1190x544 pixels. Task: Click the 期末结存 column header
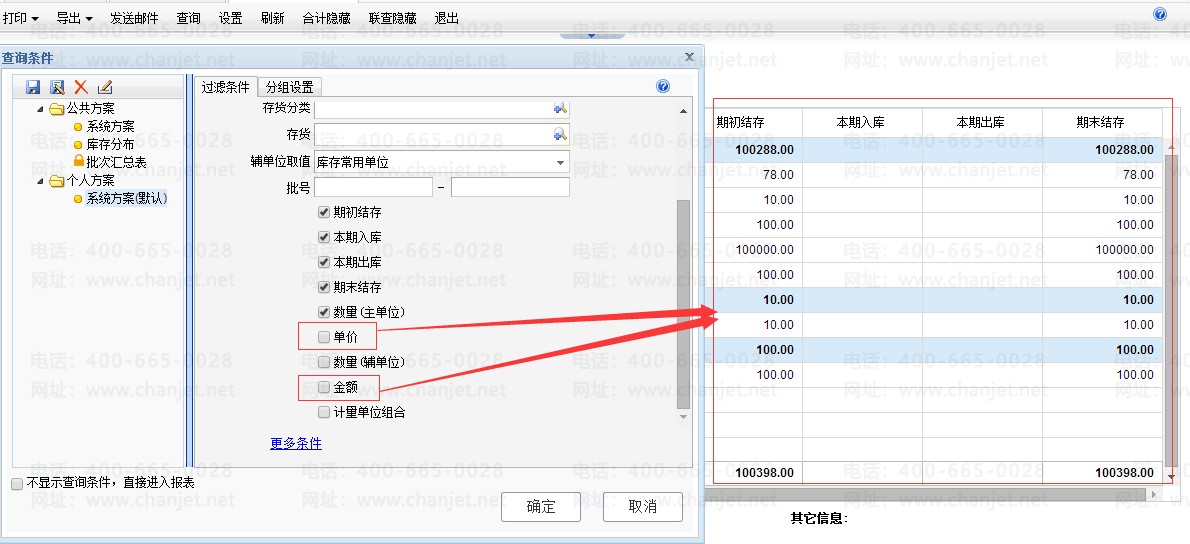click(1100, 121)
